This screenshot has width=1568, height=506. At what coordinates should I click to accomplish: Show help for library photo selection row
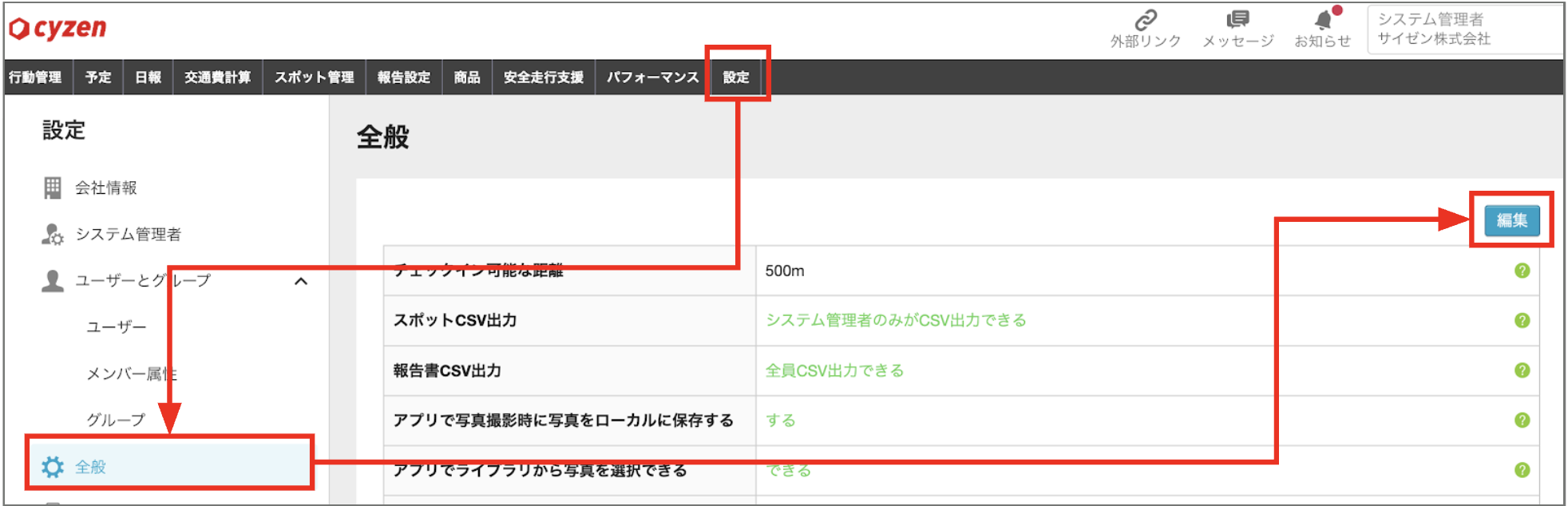pos(1522,470)
